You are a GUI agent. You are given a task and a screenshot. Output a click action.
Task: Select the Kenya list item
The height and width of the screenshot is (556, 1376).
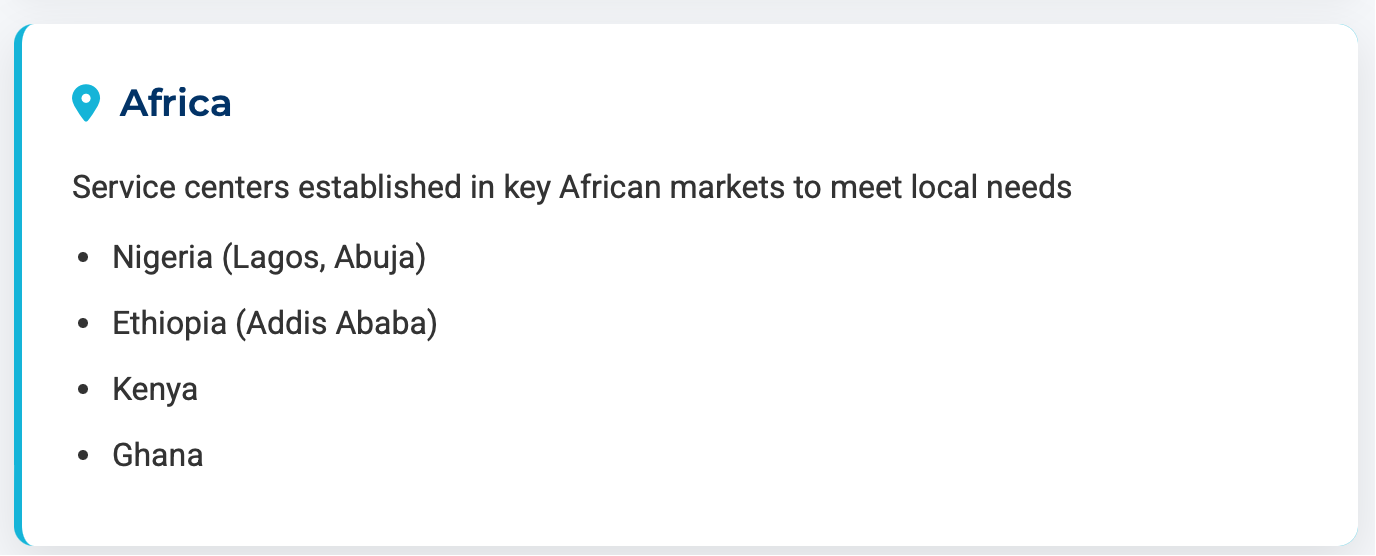pyautogui.click(x=155, y=389)
